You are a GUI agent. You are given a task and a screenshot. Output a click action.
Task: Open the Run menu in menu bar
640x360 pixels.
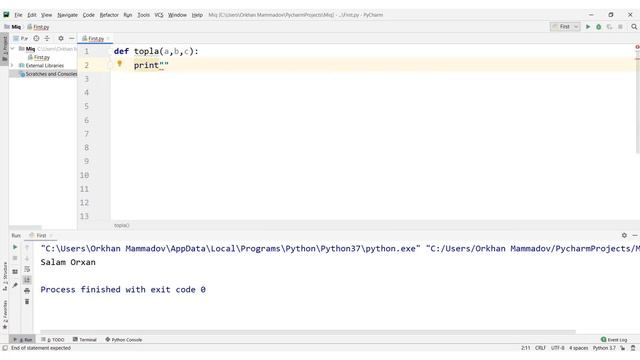128,15
